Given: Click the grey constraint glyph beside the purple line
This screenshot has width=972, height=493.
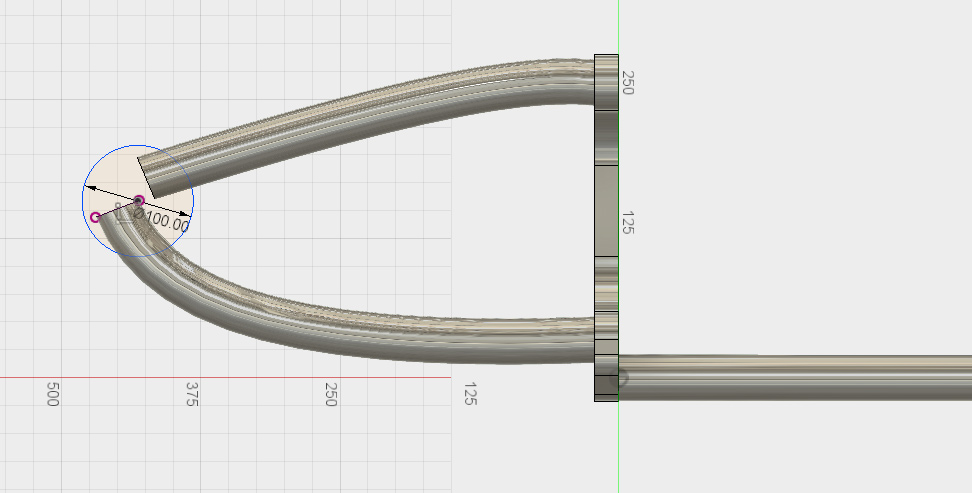Looking at the screenshot, I should tap(119, 210).
